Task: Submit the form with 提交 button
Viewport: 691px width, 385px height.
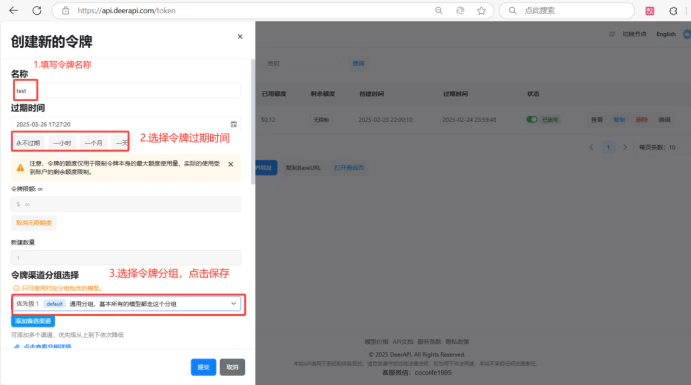Action: (203, 367)
